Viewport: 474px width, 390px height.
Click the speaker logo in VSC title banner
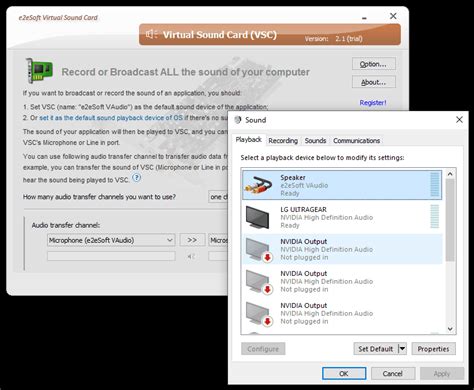click(x=151, y=34)
